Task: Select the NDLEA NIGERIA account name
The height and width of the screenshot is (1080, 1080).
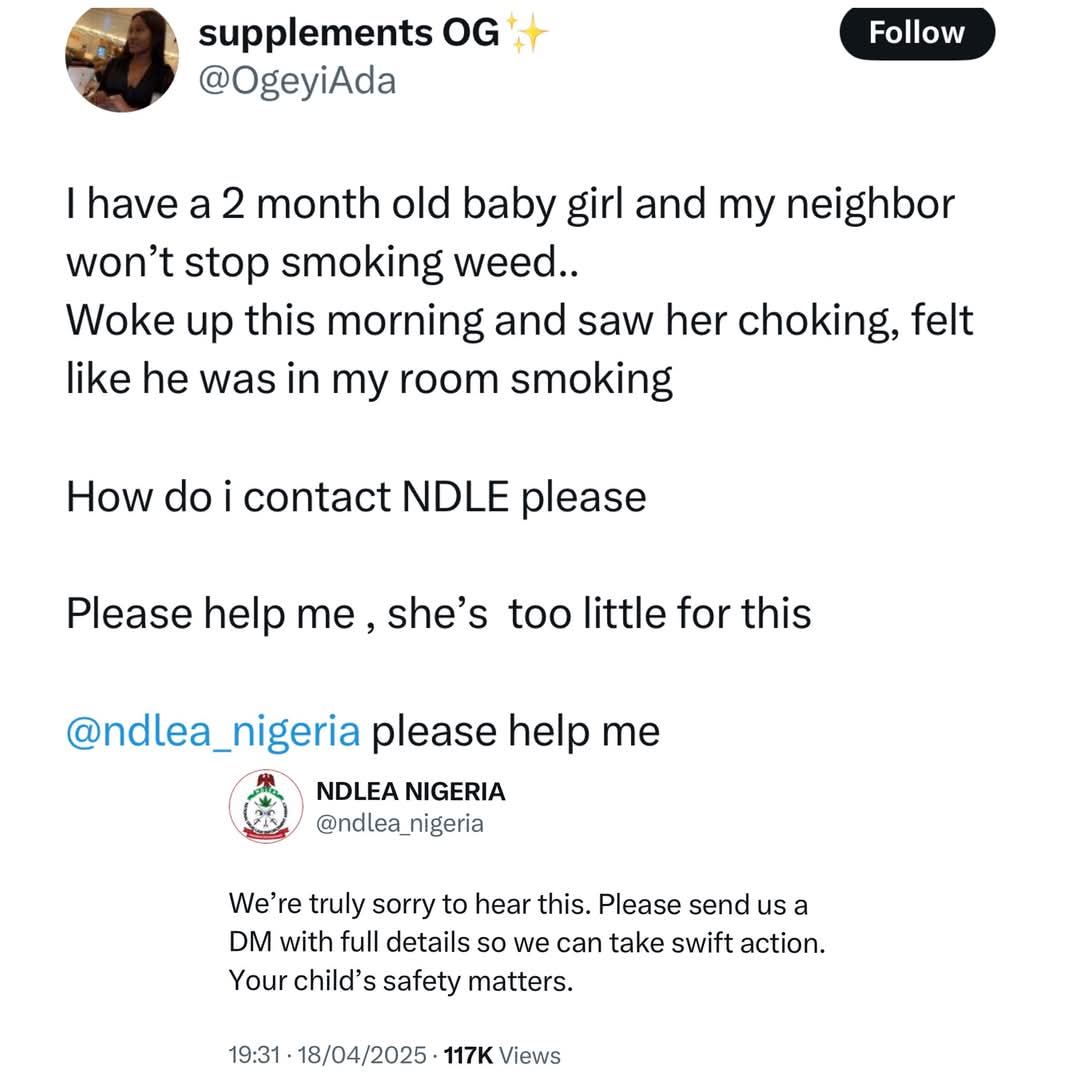Action: 410,792
